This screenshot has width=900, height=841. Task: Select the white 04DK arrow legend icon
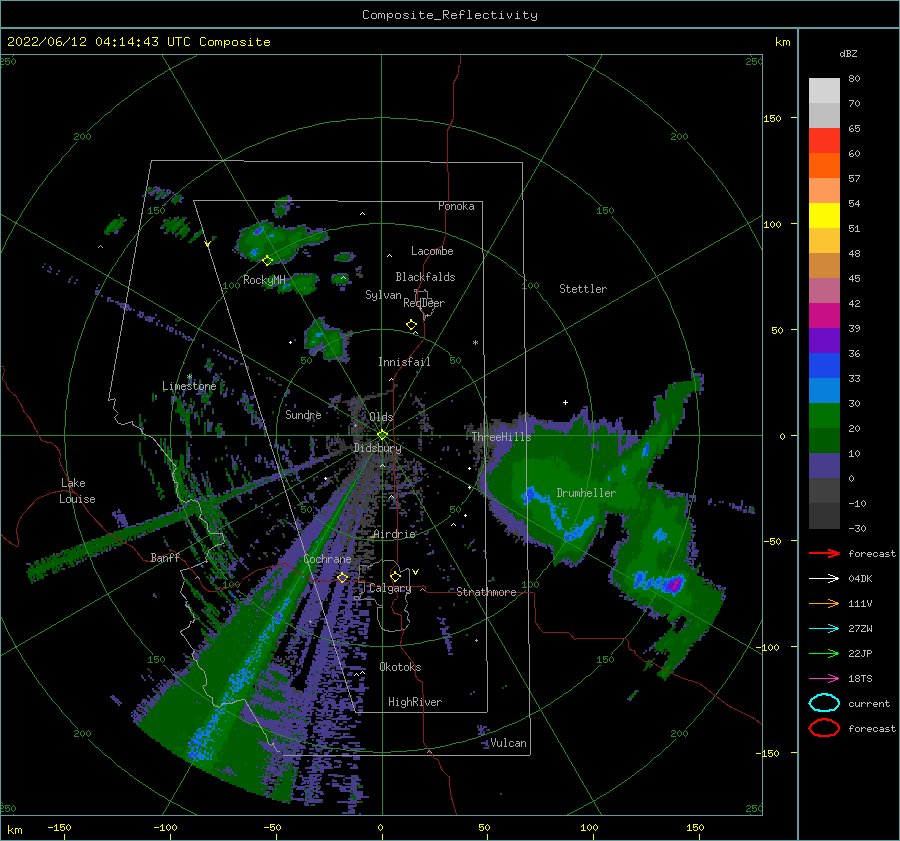click(x=824, y=578)
